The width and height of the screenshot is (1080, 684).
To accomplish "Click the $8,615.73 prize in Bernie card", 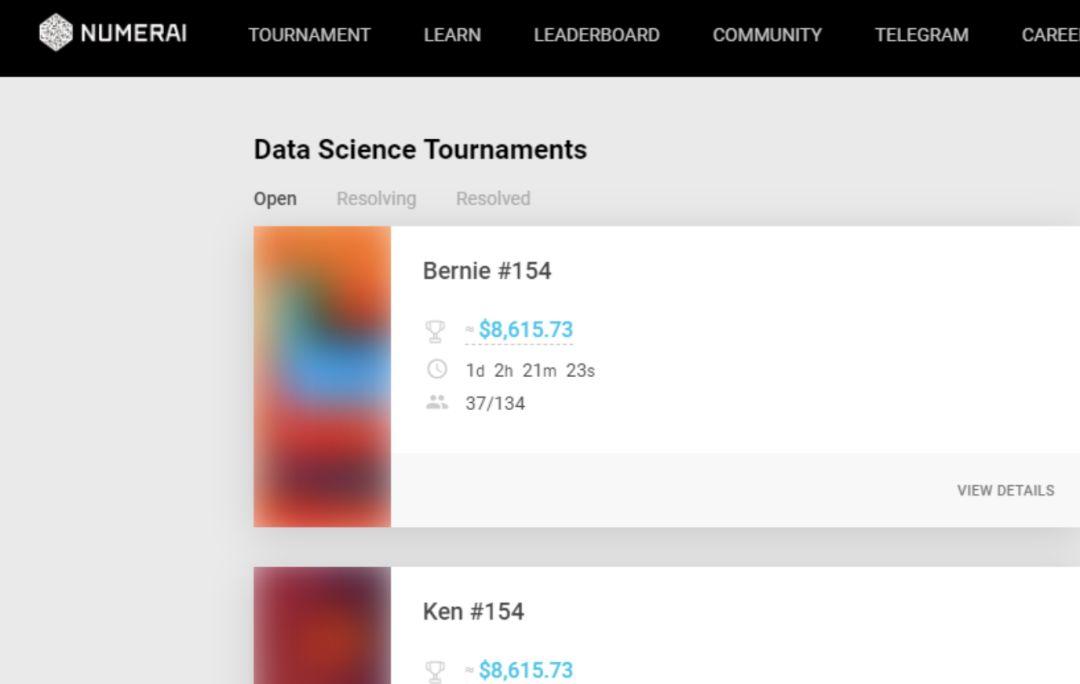I will click(526, 329).
